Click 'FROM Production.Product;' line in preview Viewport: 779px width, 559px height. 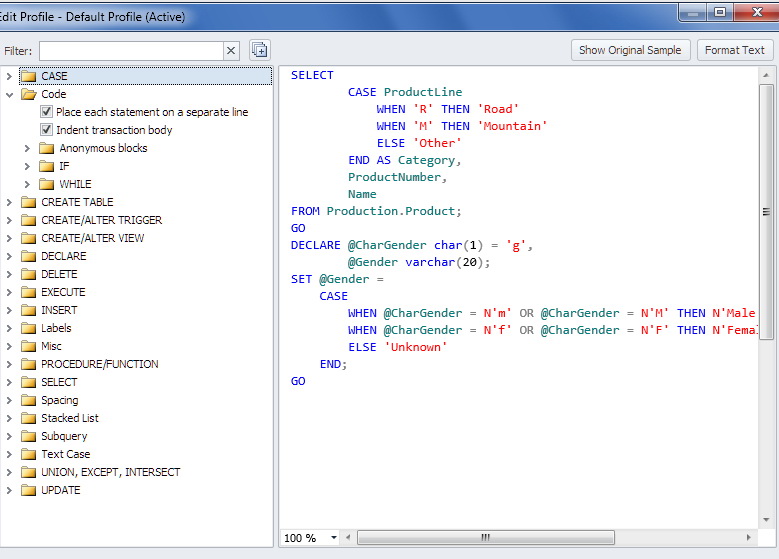(376, 211)
